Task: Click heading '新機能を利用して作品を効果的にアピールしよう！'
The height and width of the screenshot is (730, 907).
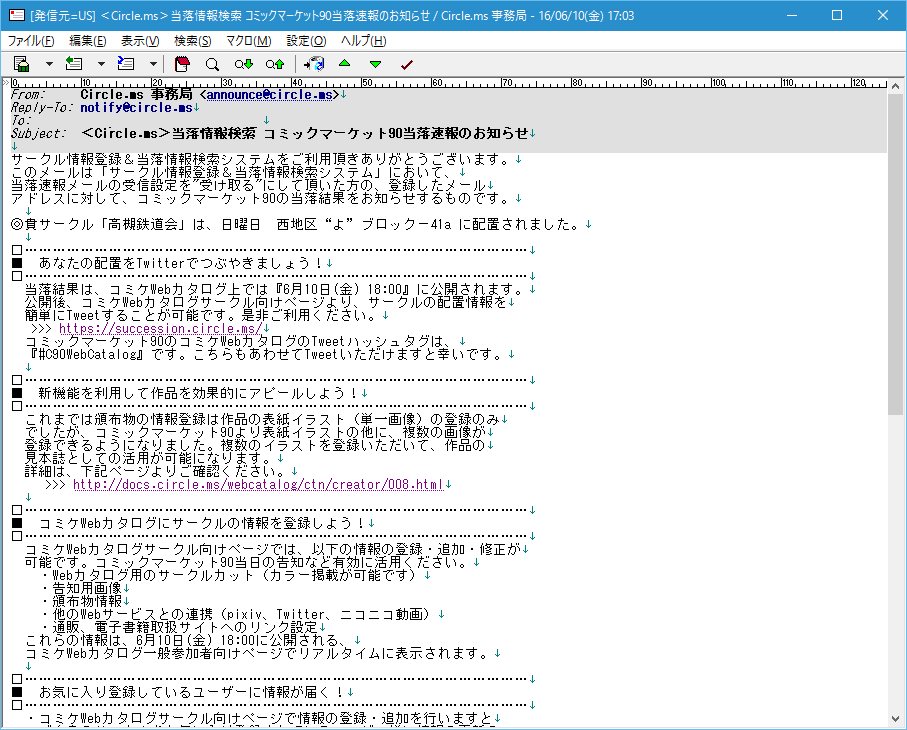Action: [198, 394]
